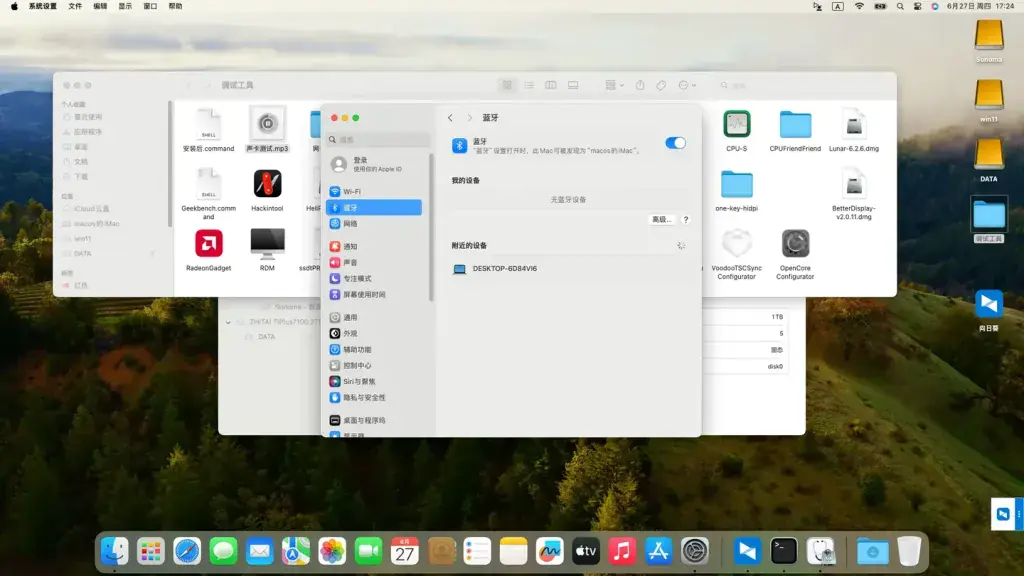Open the 帮助 menu
1024x576 pixels.
(175, 6)
